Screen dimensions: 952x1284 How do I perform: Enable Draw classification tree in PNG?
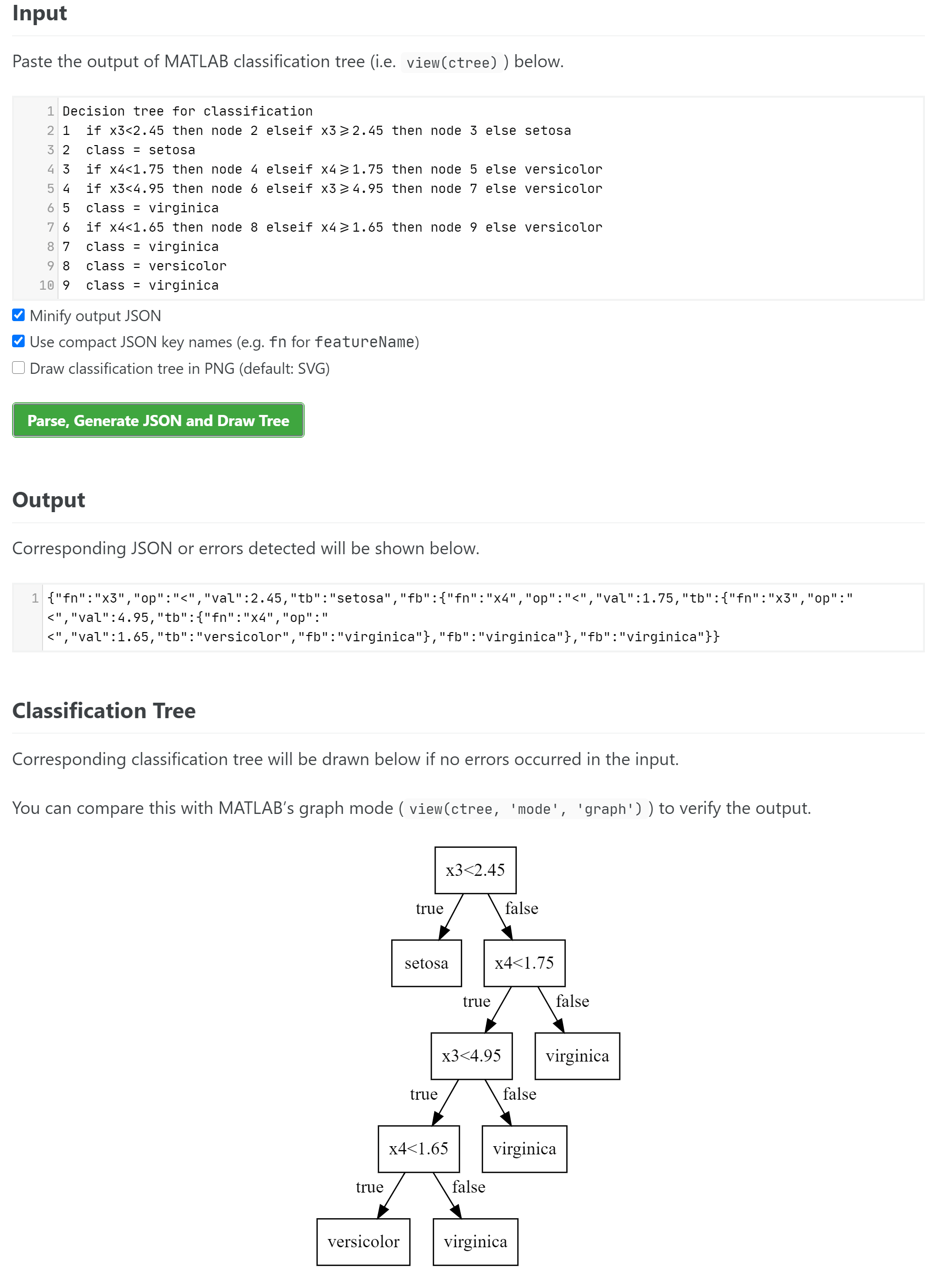point(18,368)
